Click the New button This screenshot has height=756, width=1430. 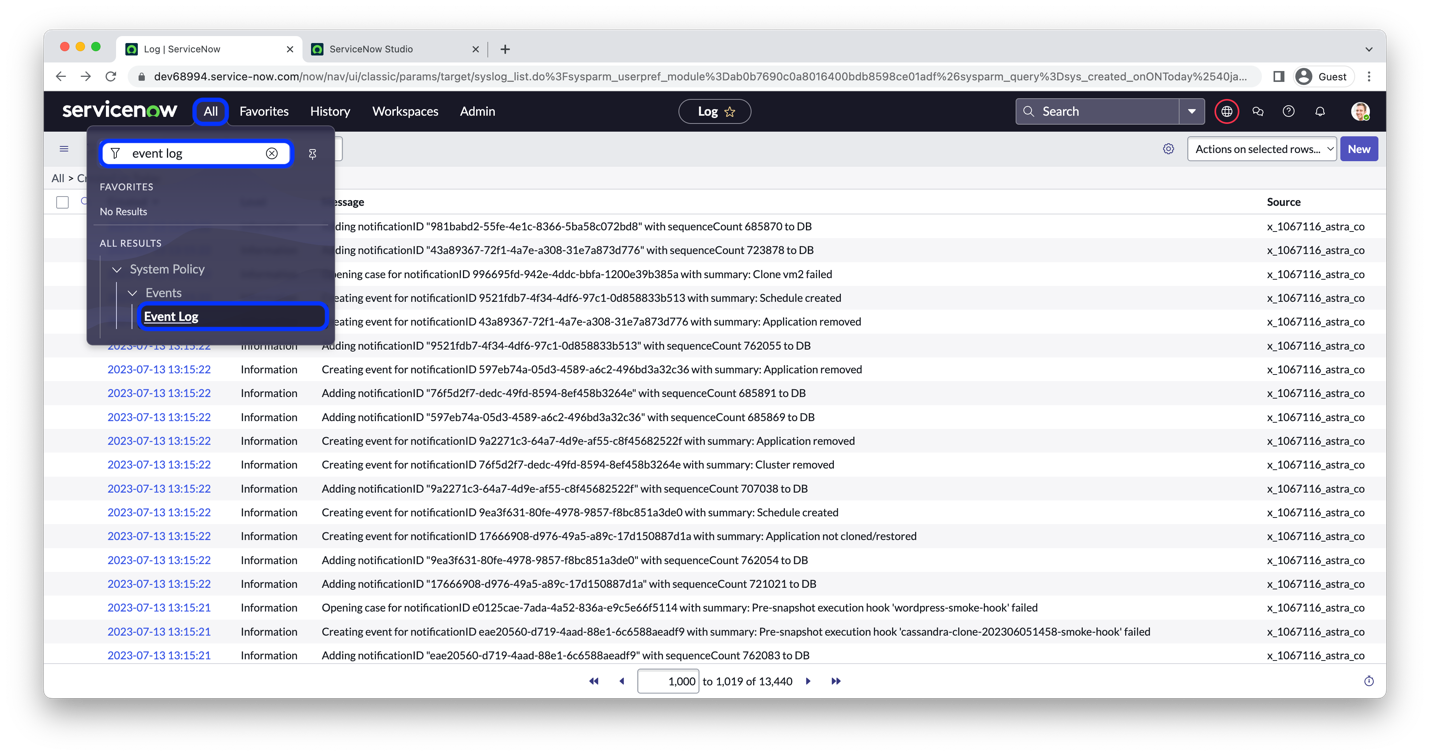1359,149
